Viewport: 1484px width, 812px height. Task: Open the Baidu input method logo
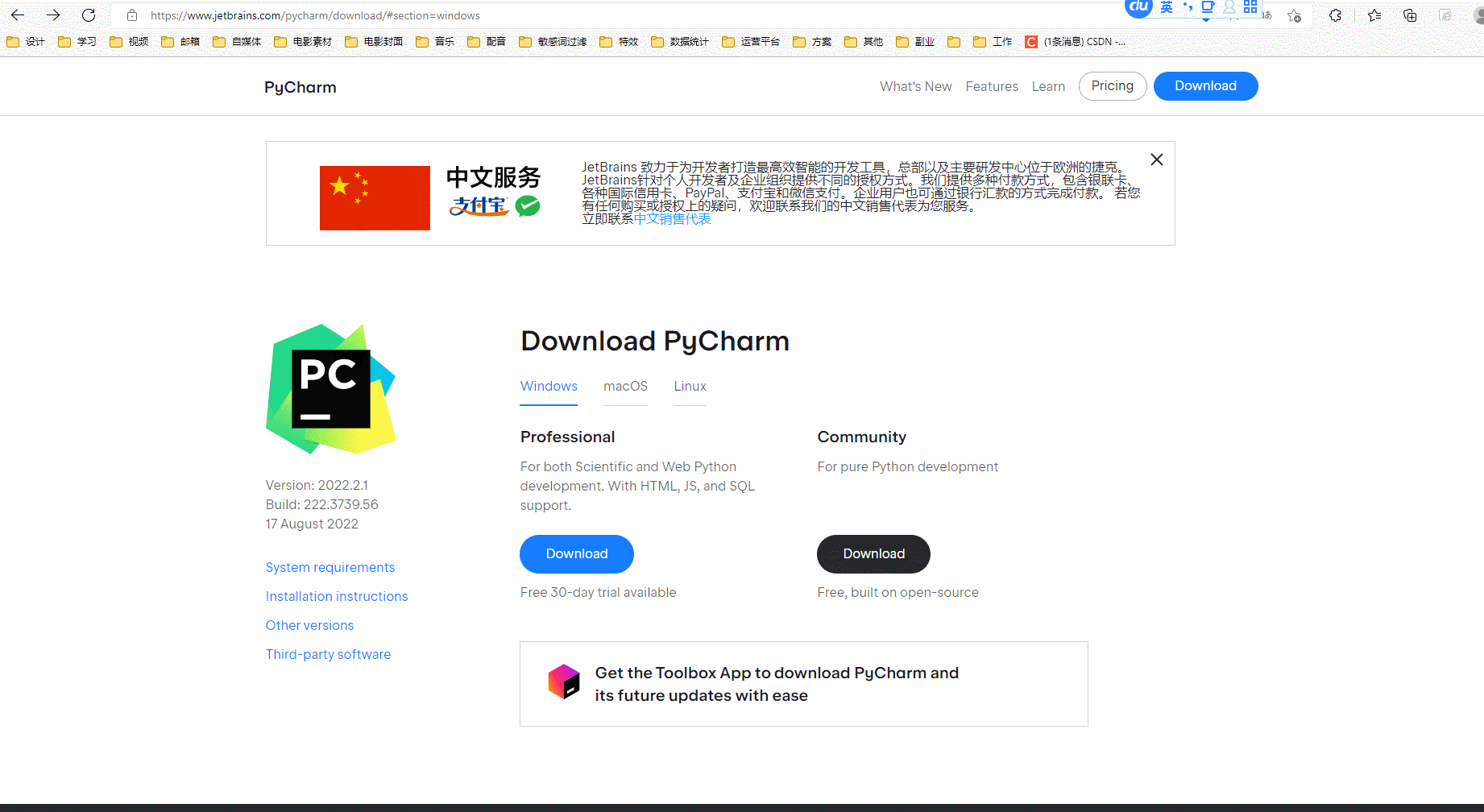coord(1138,7)
